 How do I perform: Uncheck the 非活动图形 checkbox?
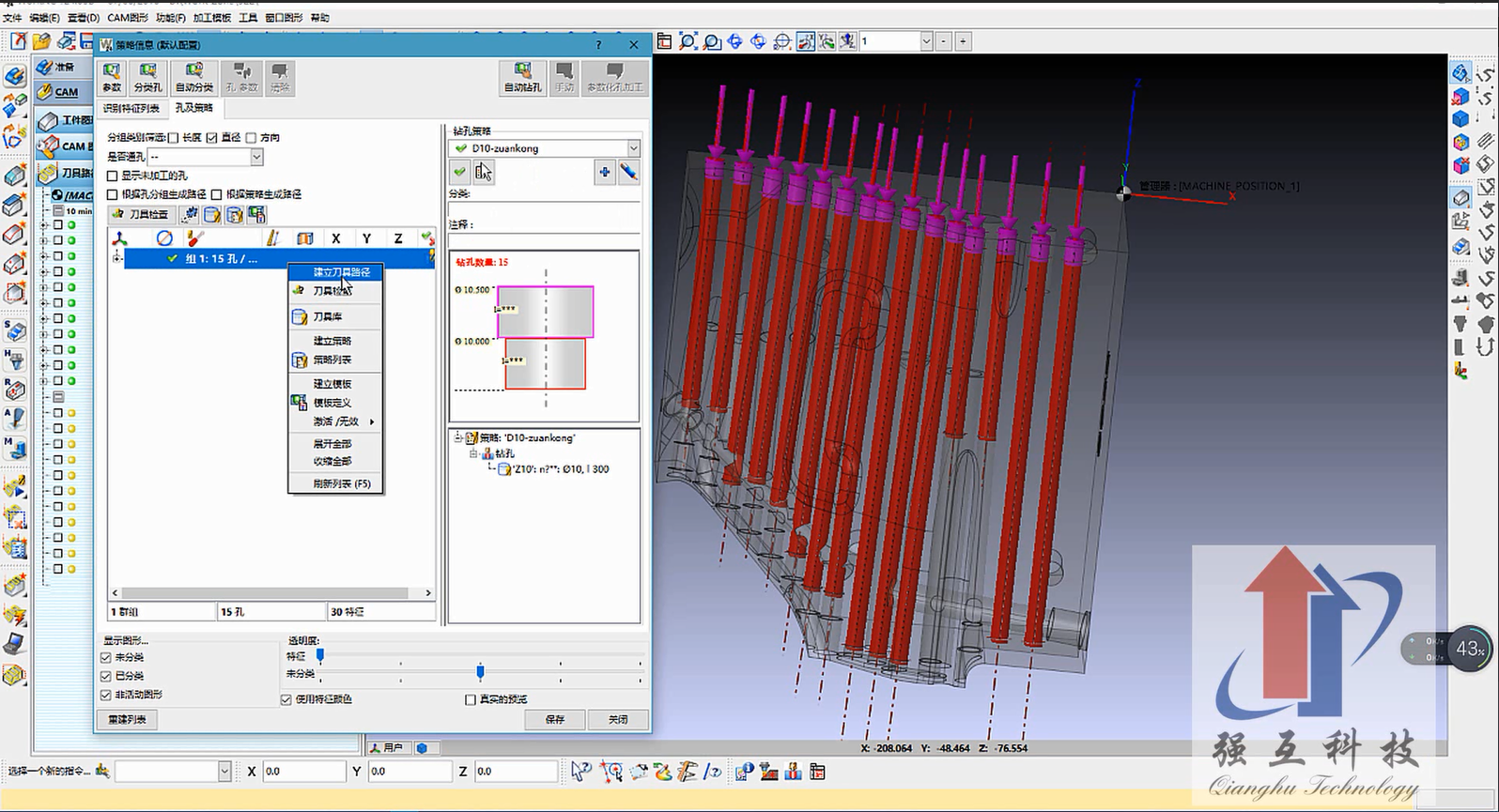click(x=106, y=695)
